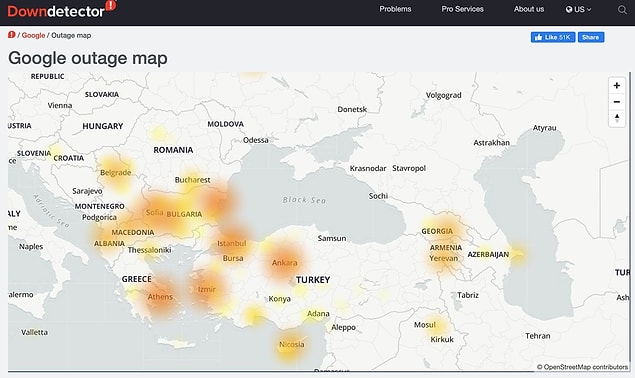Click the Samsun city label
This screenshot has width=635, height=378.
[332, 238]
